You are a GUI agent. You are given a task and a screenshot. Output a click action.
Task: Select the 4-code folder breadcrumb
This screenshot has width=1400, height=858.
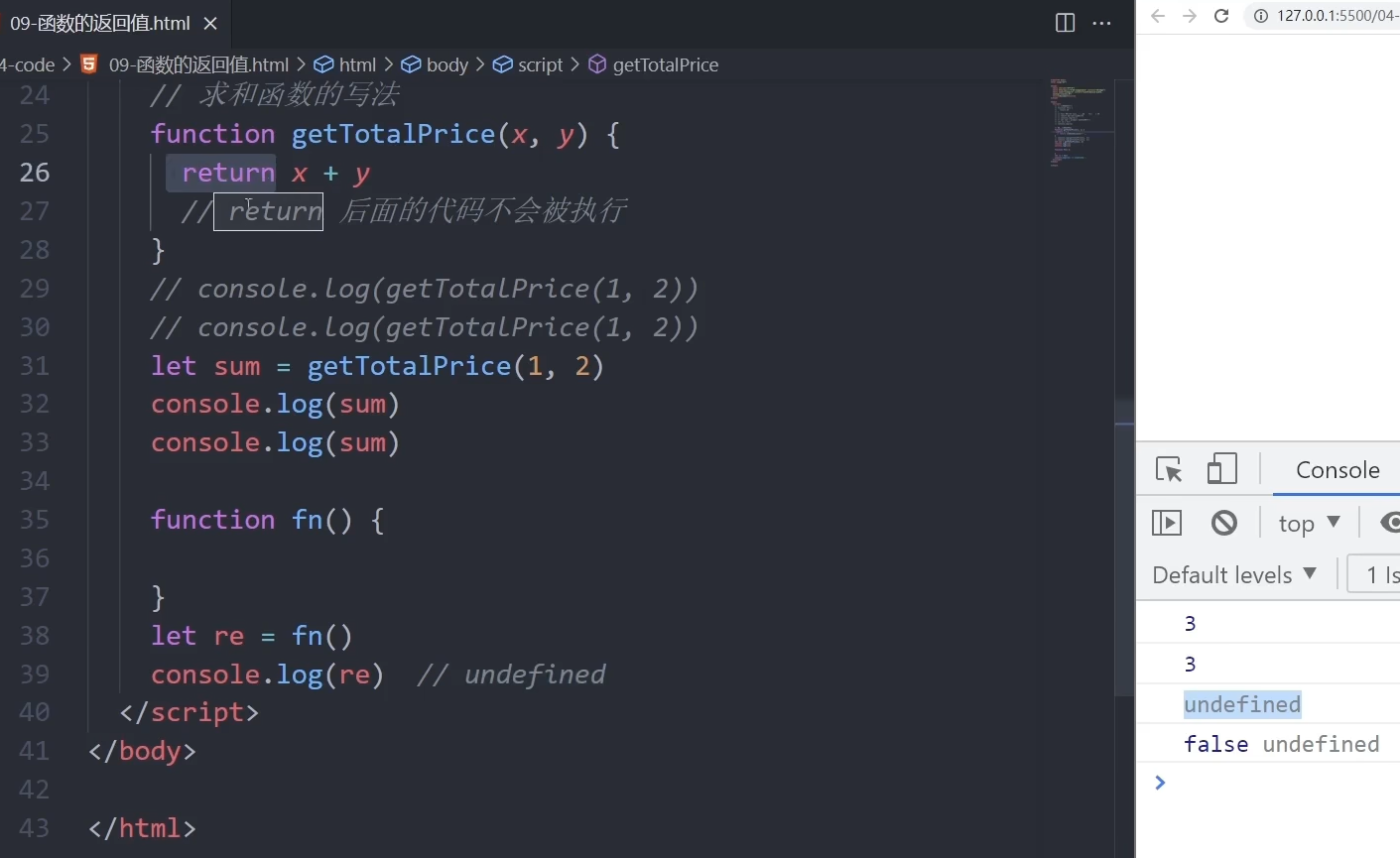pos(28,64)
